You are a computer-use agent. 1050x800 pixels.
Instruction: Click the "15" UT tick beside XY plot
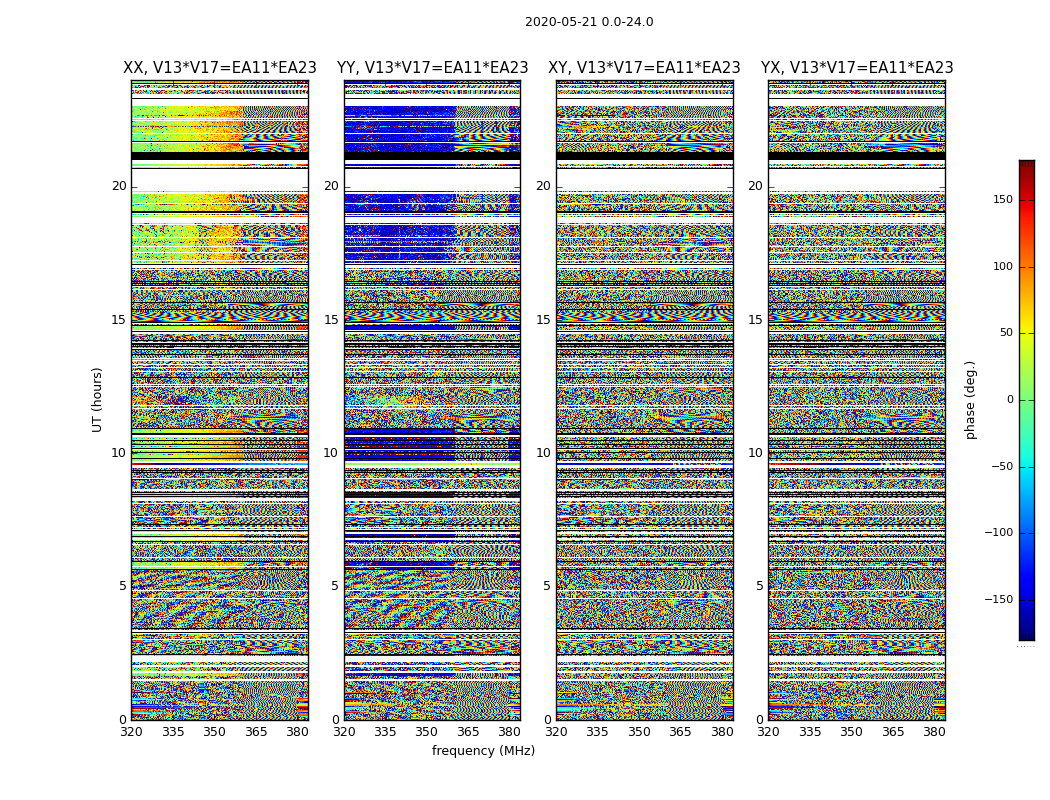[x=544, y=320]
